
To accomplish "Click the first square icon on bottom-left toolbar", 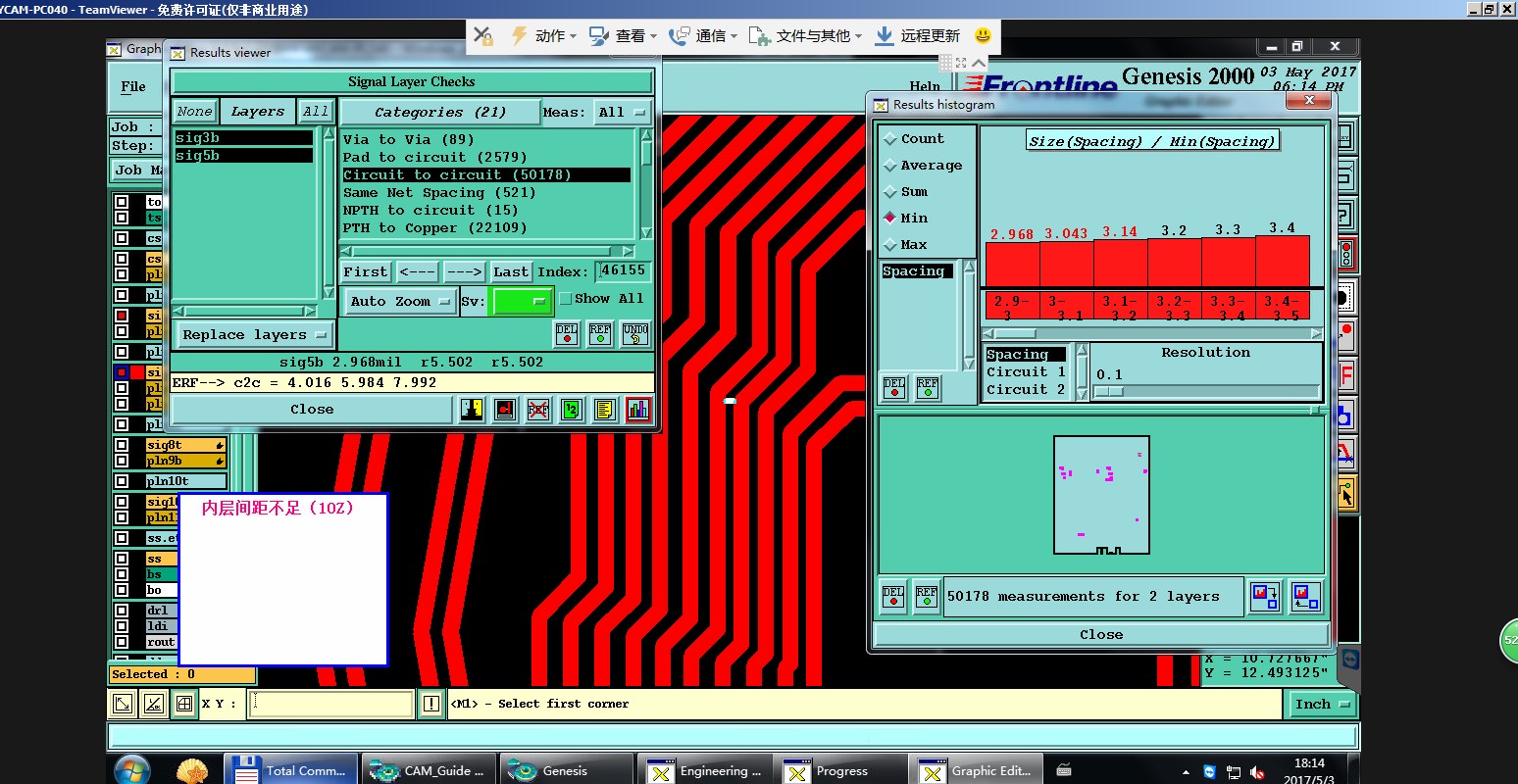I will point(123,704).
